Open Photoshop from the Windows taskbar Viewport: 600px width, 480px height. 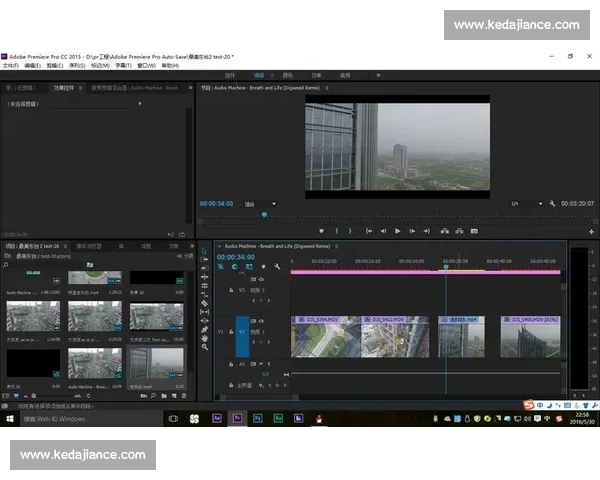[258, 418]
